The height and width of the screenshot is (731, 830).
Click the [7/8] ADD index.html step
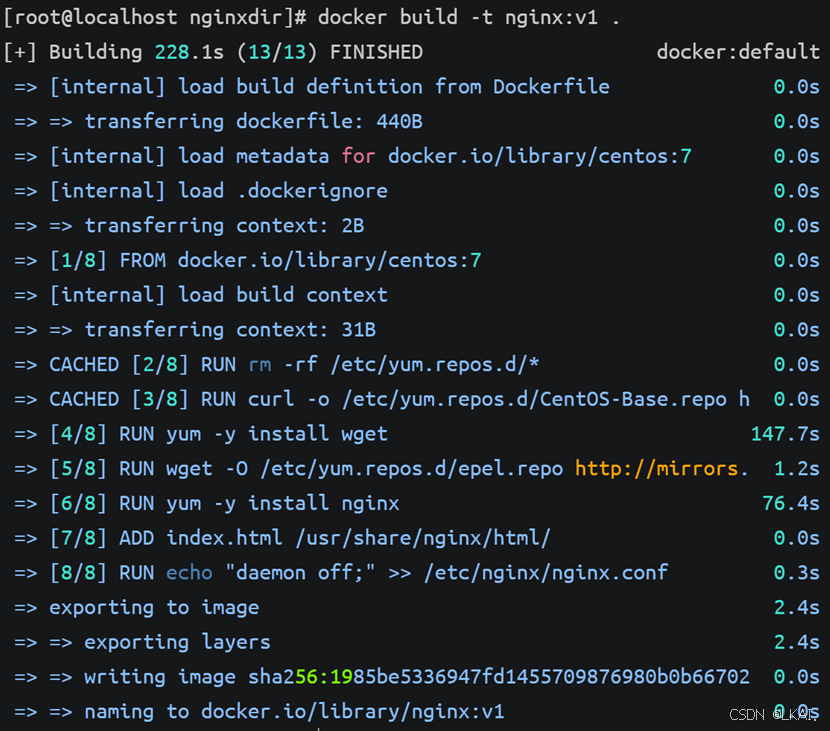300,538
